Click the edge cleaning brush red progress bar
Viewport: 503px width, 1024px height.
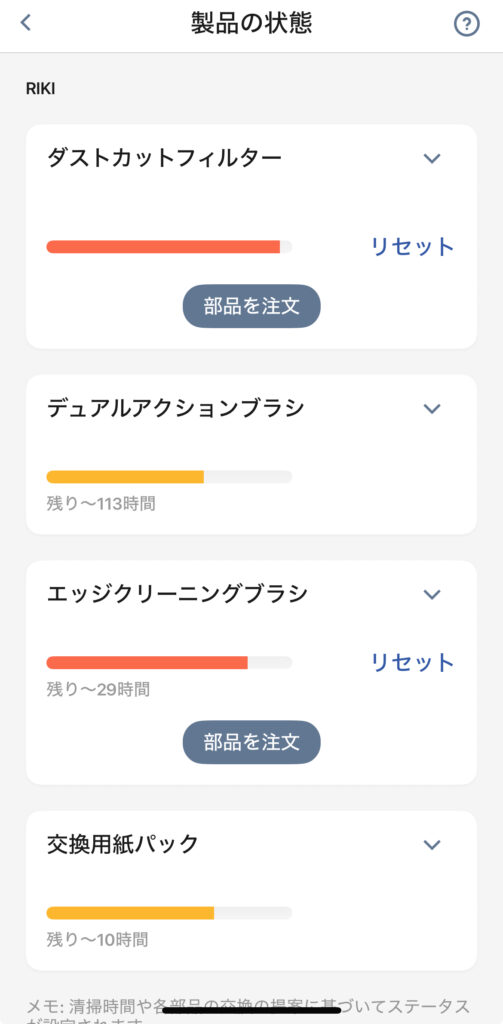click(169, 662)
